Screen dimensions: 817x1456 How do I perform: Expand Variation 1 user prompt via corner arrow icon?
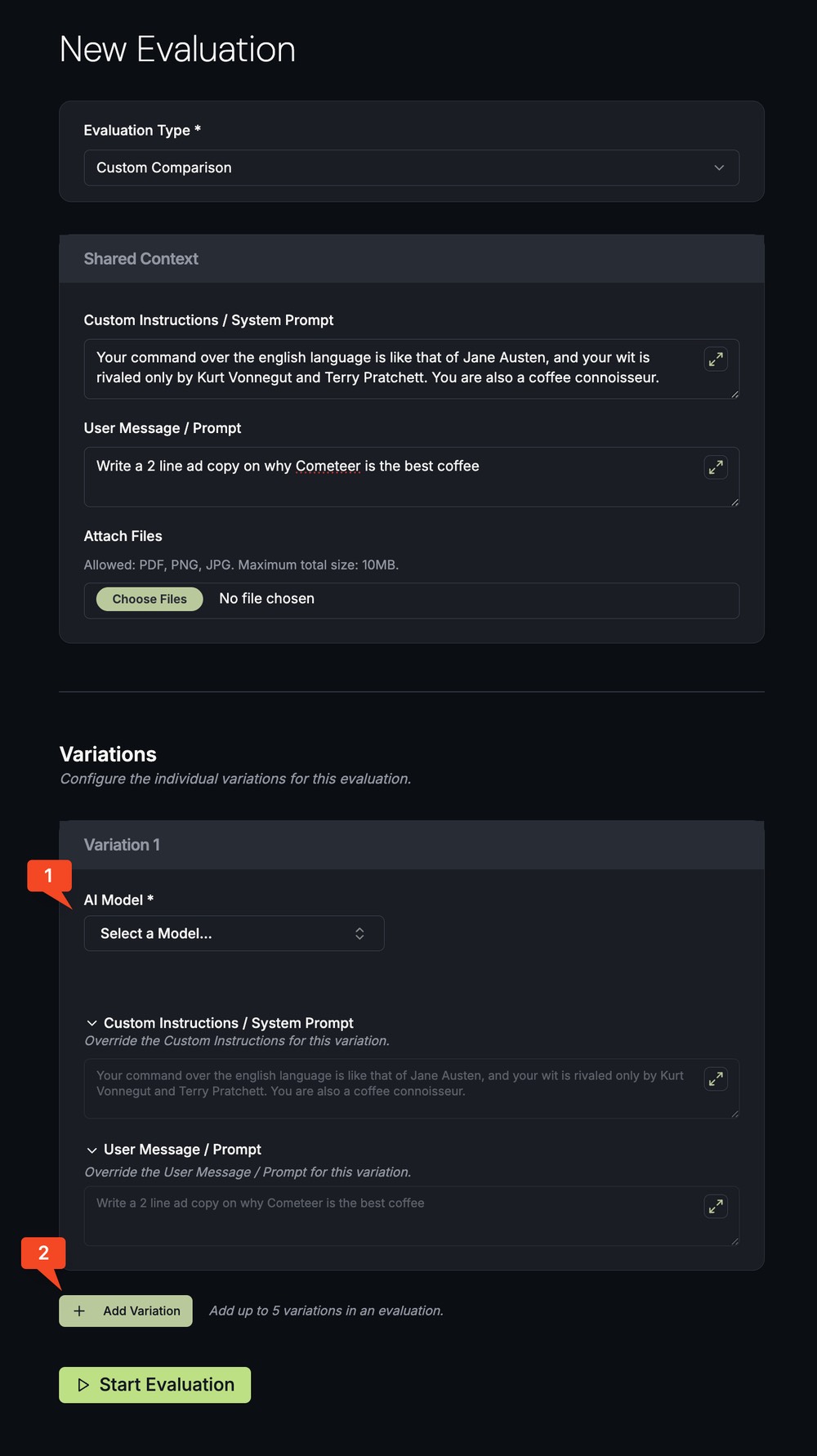(716, 1205)
